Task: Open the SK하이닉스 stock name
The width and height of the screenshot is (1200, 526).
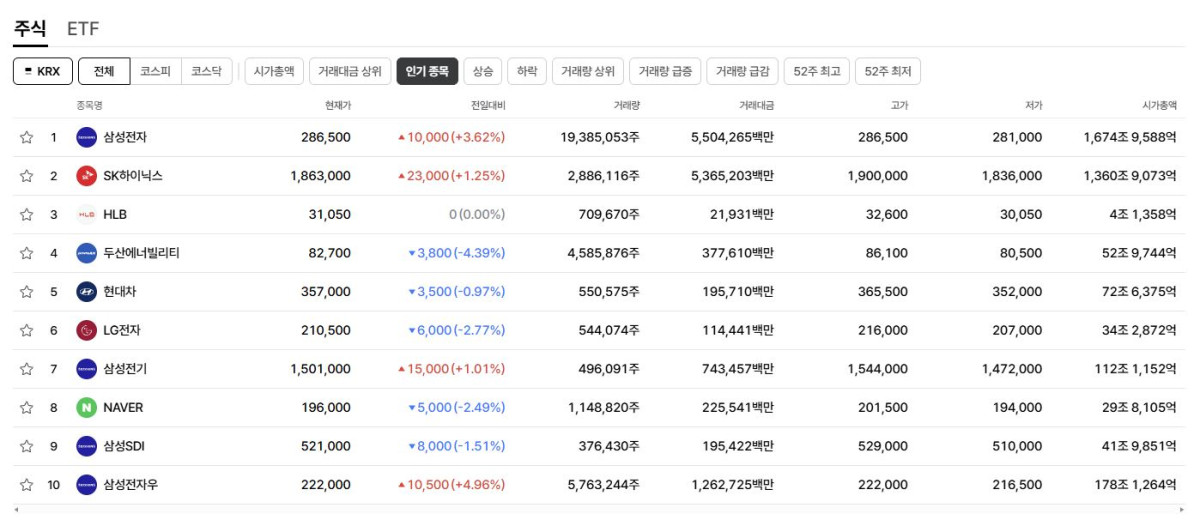Action: point(133,176)
